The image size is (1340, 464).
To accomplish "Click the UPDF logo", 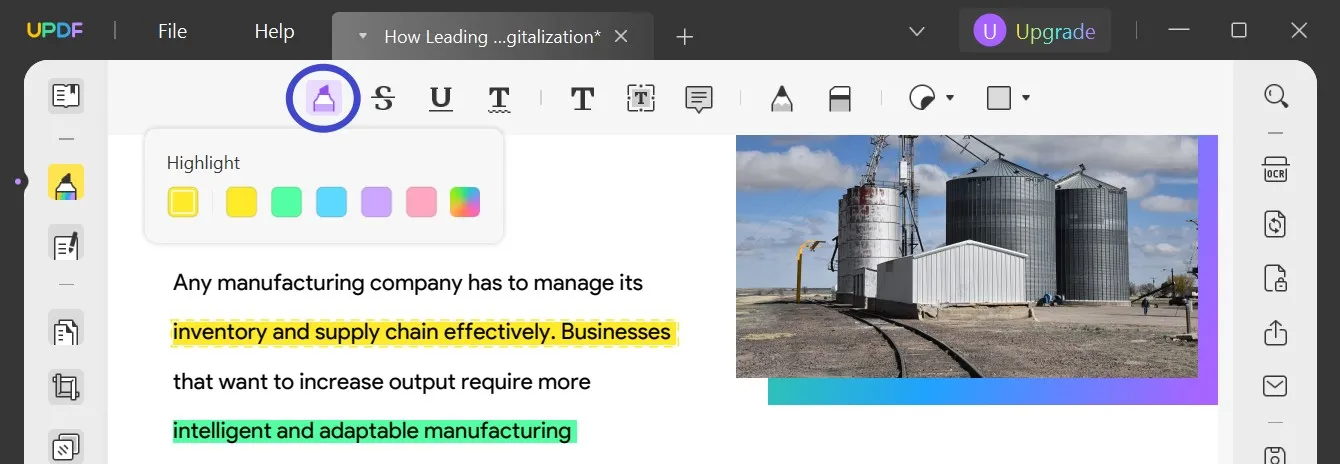I will pyautogui.click(x=54, y=31).
